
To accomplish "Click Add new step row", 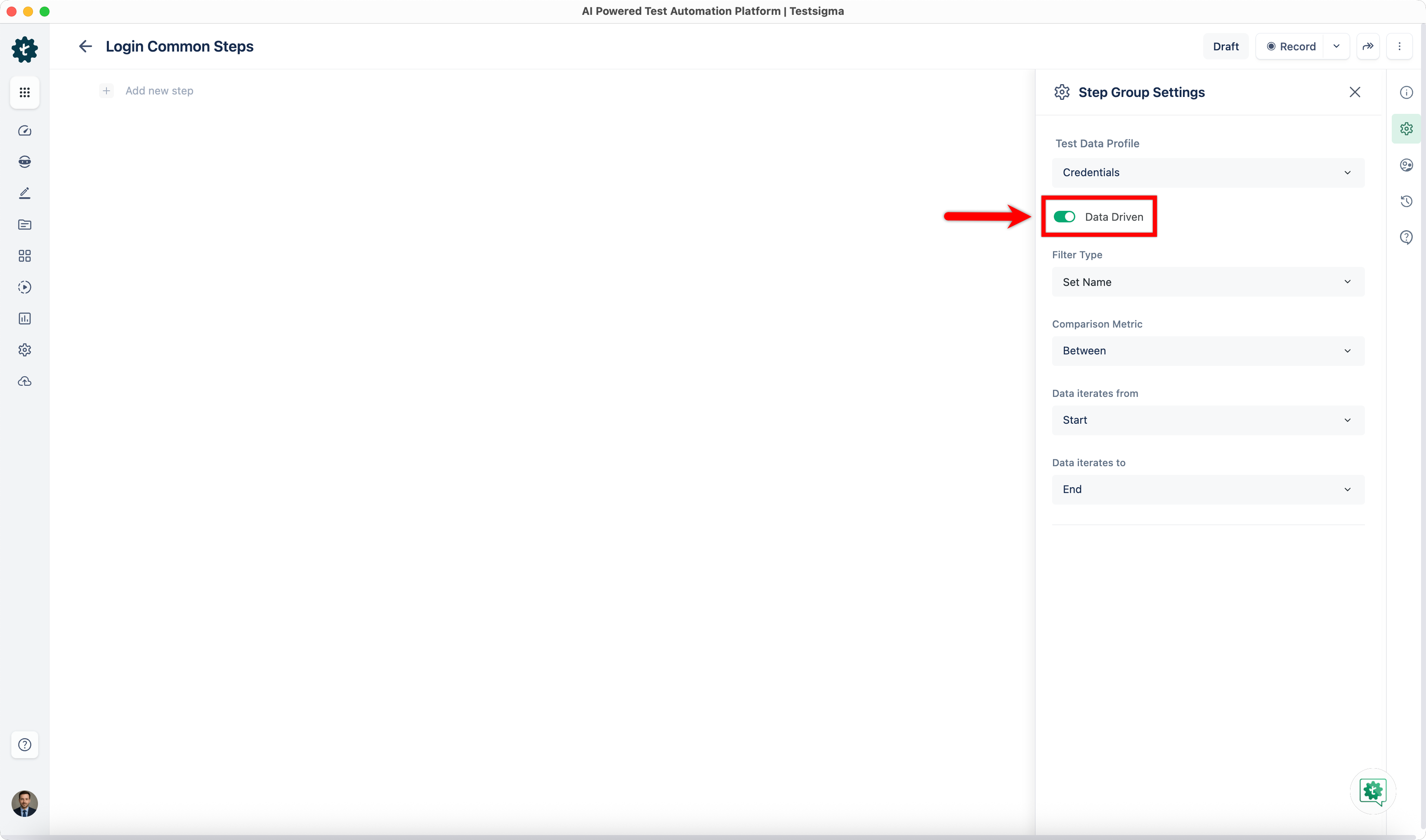I will (158, 91).
